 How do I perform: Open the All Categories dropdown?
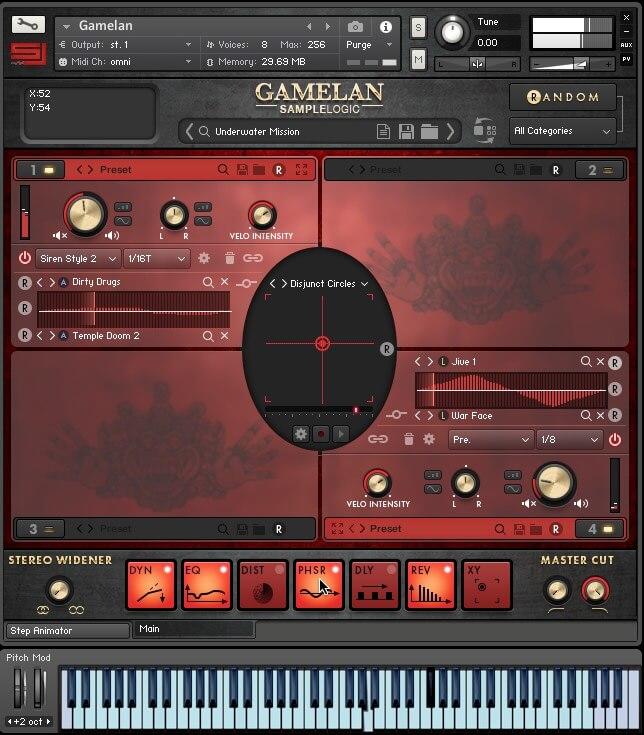click(x=562, y=131)
